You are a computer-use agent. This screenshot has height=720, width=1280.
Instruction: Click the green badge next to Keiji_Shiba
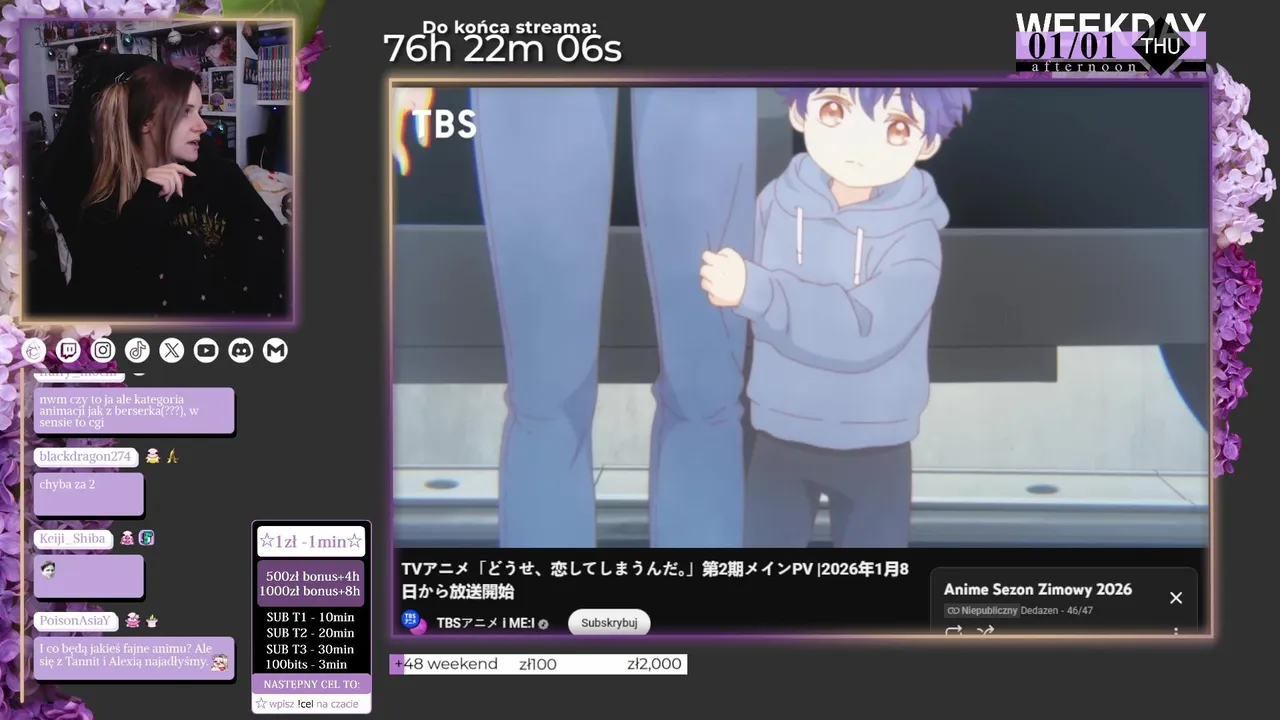[x=146, y=538]
